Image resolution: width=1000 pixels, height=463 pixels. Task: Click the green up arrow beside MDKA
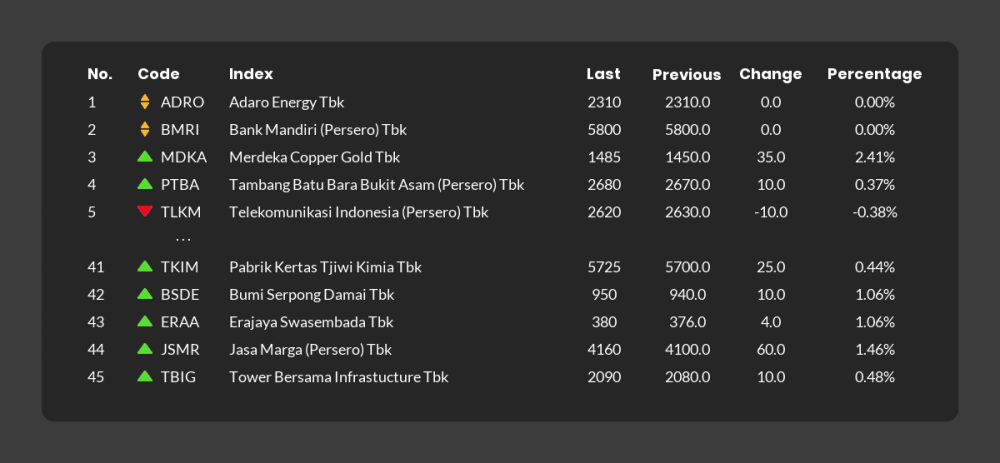coord(145,156)
